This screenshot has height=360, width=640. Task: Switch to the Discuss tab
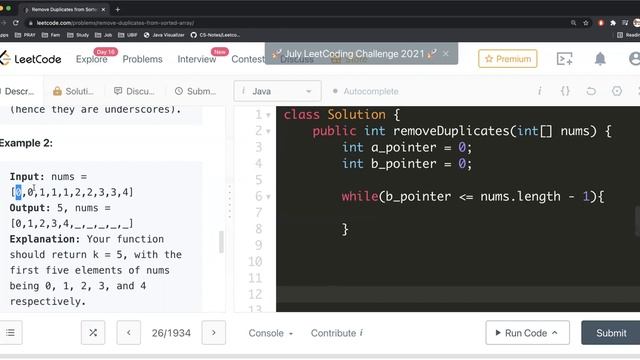[134, 91]
